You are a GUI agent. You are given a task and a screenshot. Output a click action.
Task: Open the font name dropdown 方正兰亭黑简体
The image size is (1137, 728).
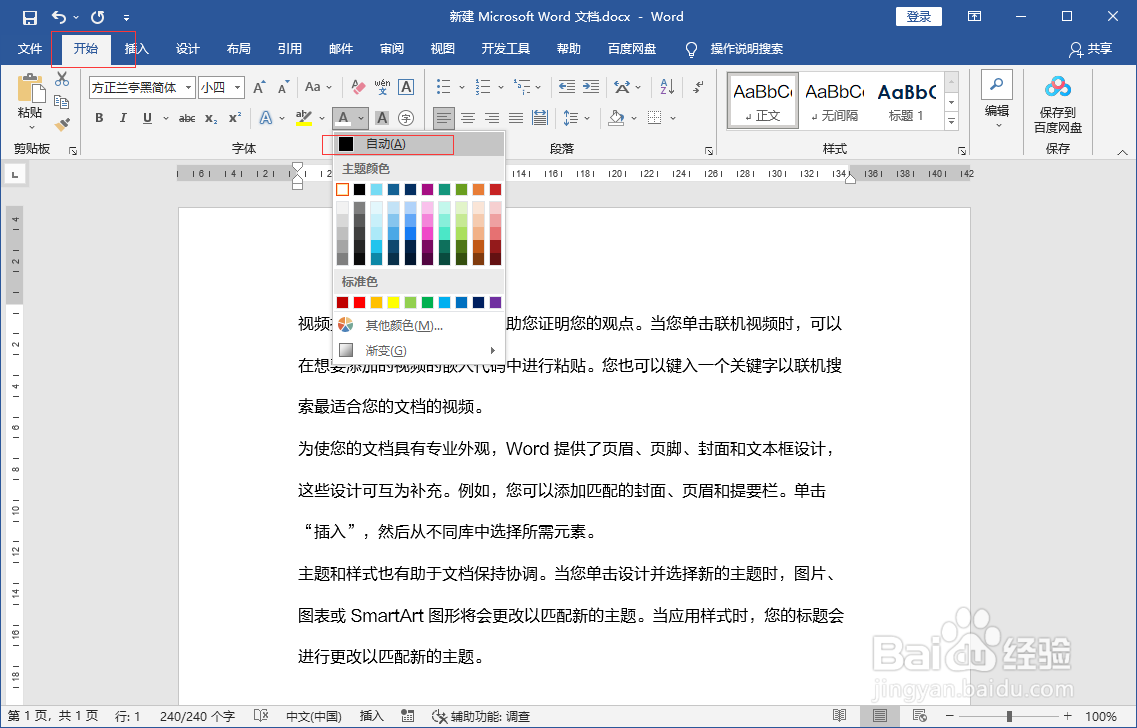[189, 88]
